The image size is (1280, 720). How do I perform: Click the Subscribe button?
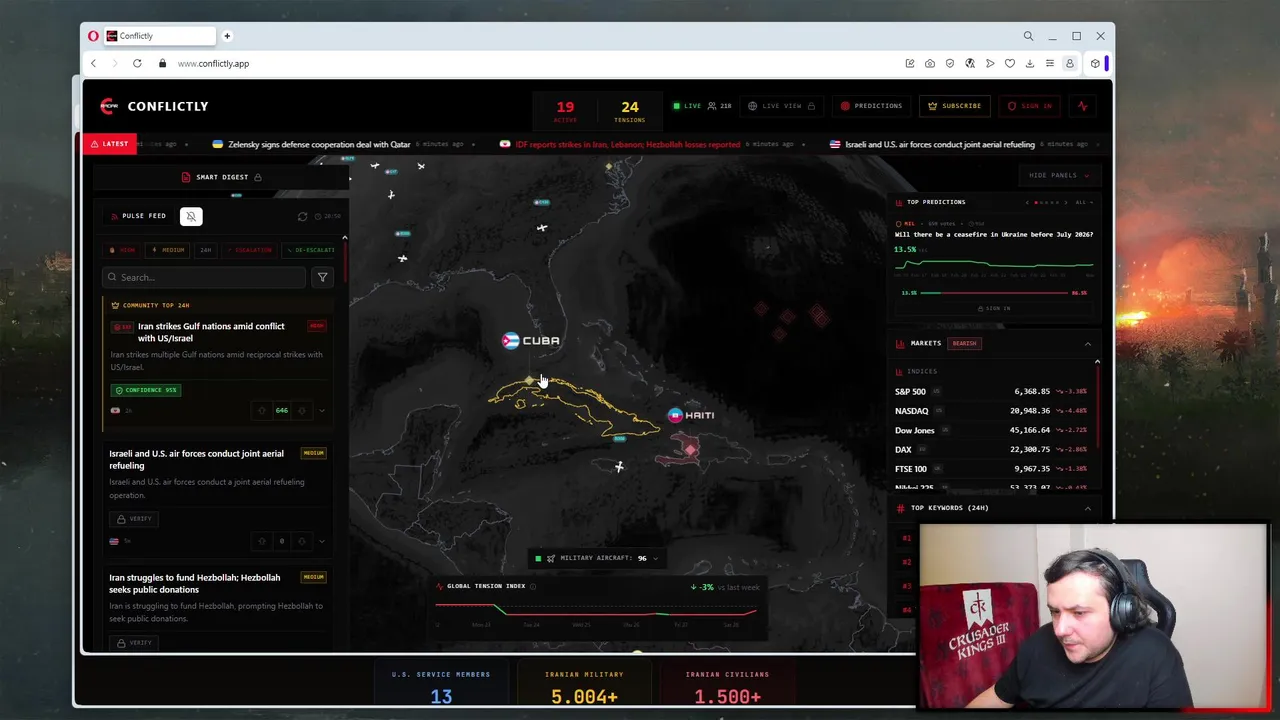pos(955,106)
